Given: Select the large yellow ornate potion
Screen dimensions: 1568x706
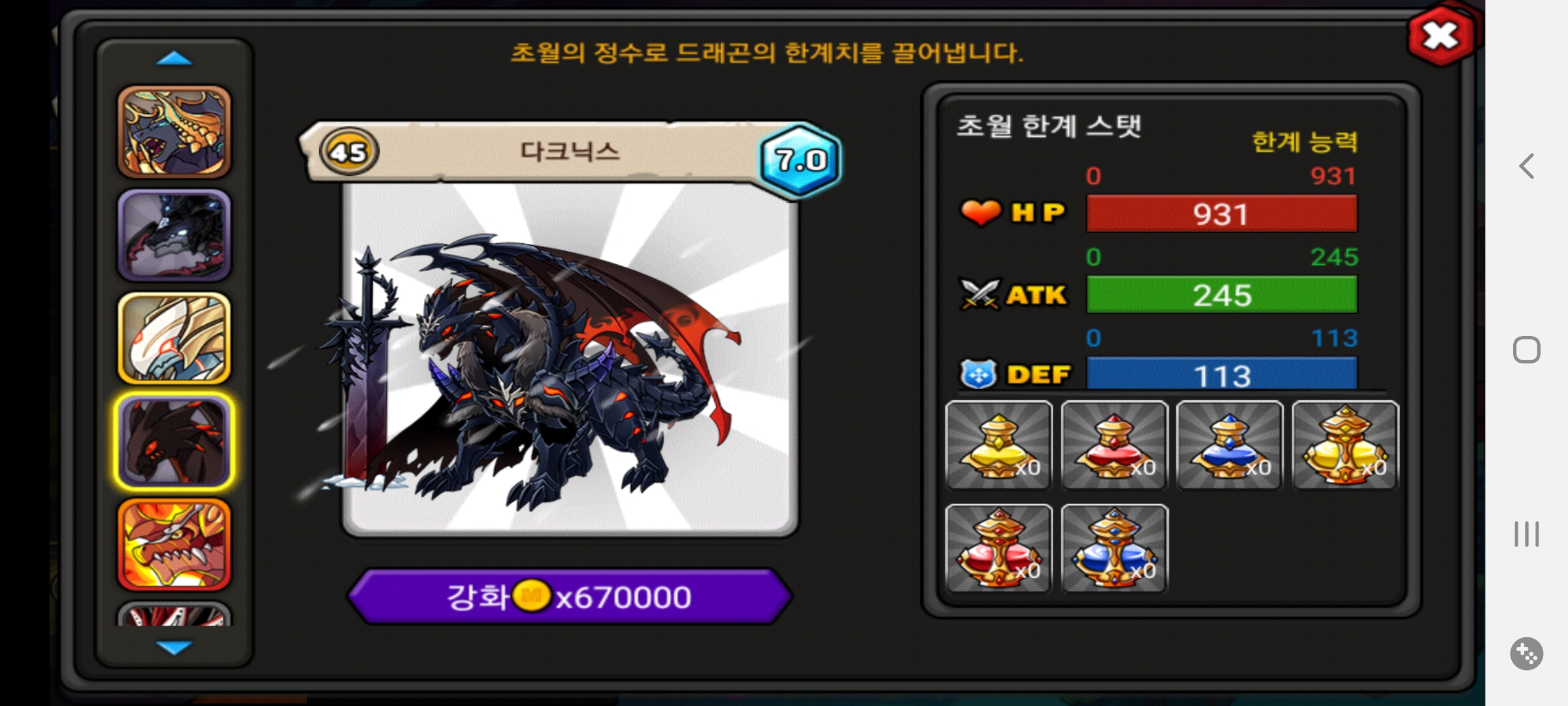Looking at the screenshot, I should pos(1345,445).
